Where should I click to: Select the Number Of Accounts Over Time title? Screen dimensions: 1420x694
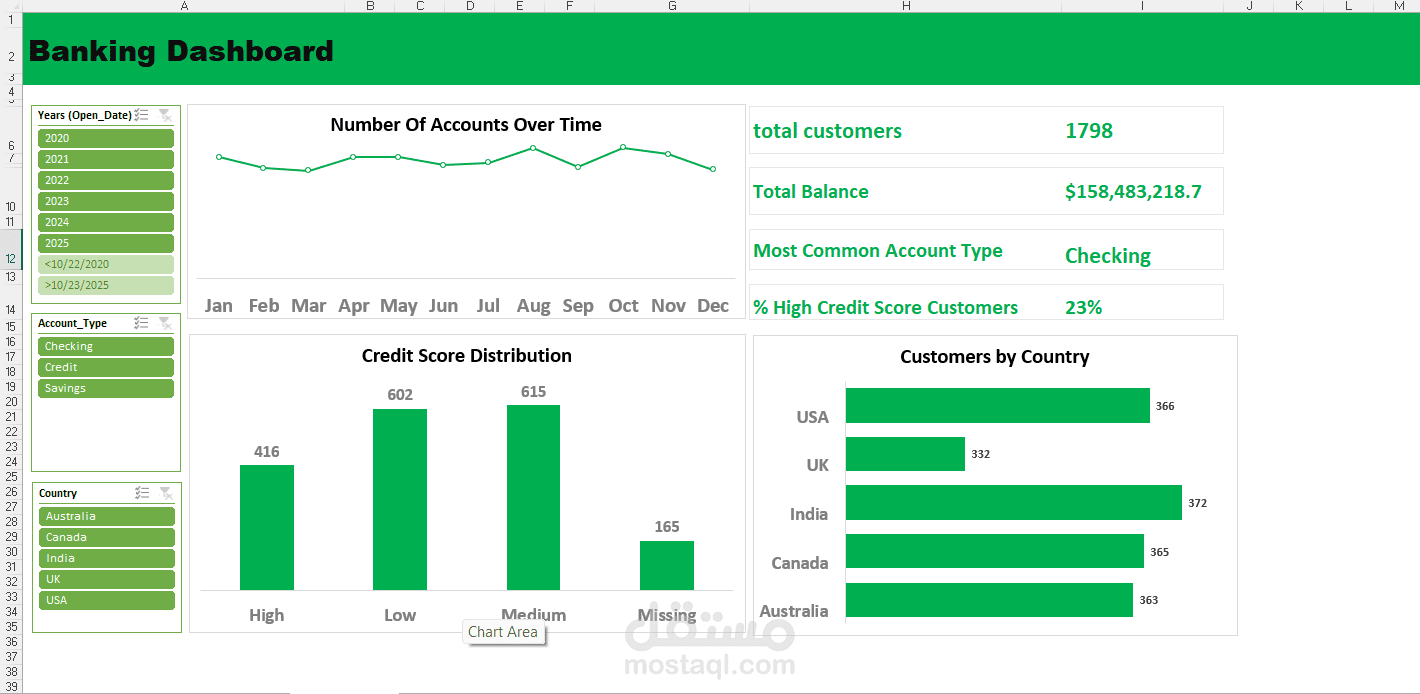[x=466, y=125]
